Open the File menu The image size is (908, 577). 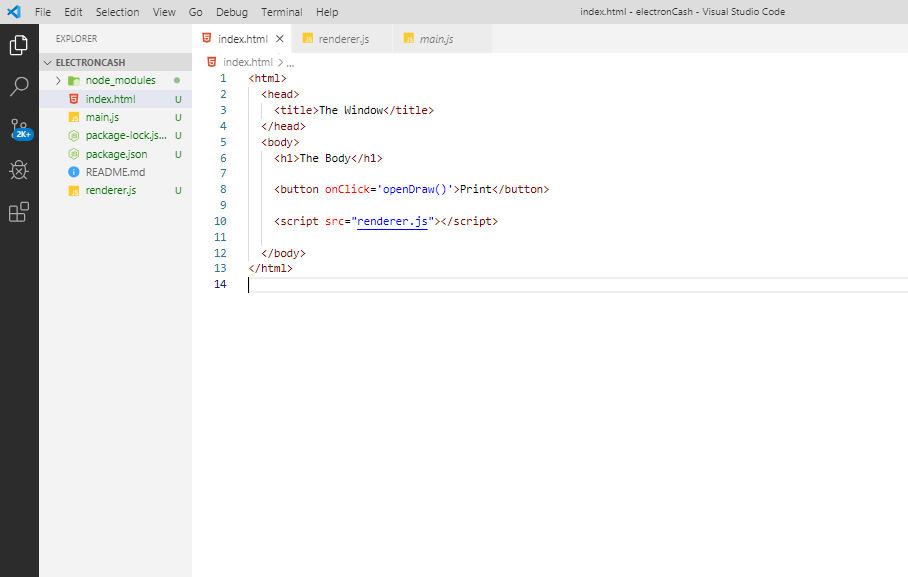coord(43,12)
